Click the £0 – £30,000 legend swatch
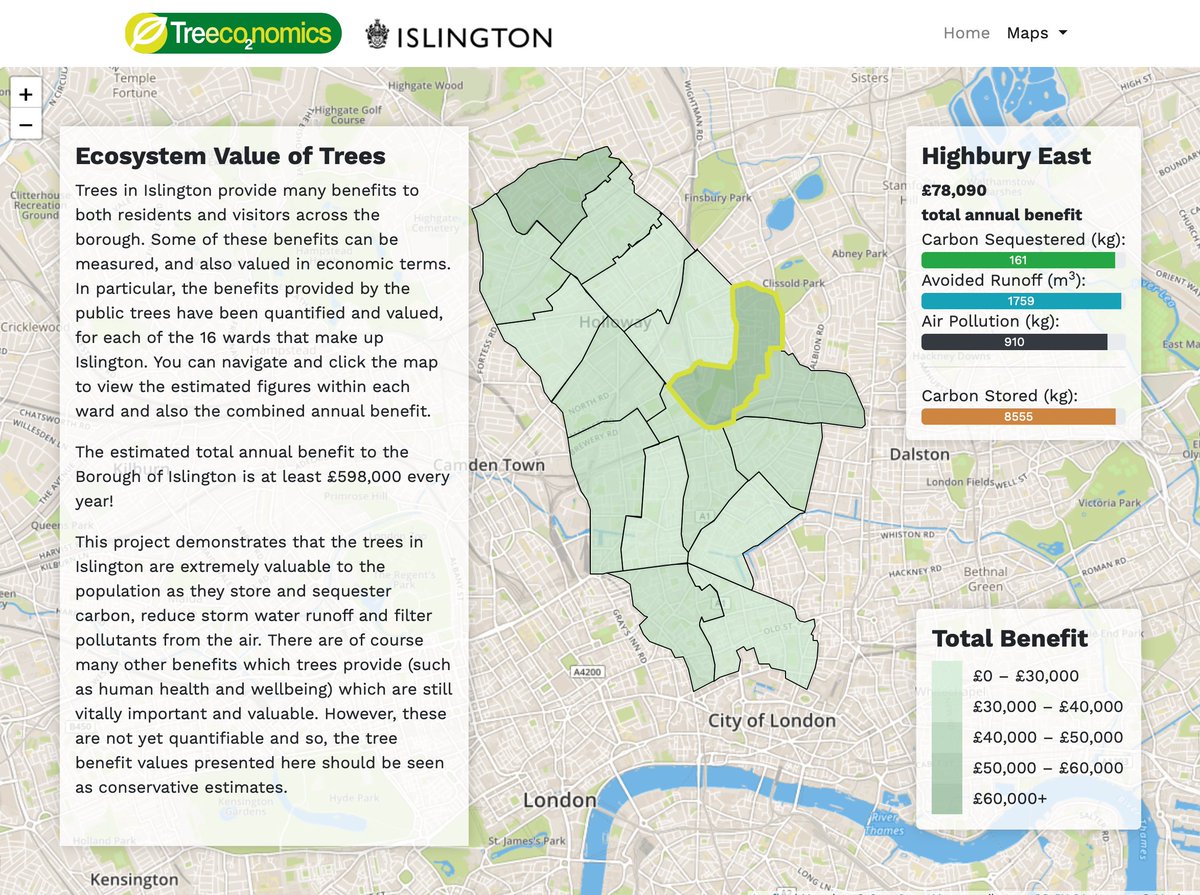This screenshot has width=1200, height=895. pos(947,675)
